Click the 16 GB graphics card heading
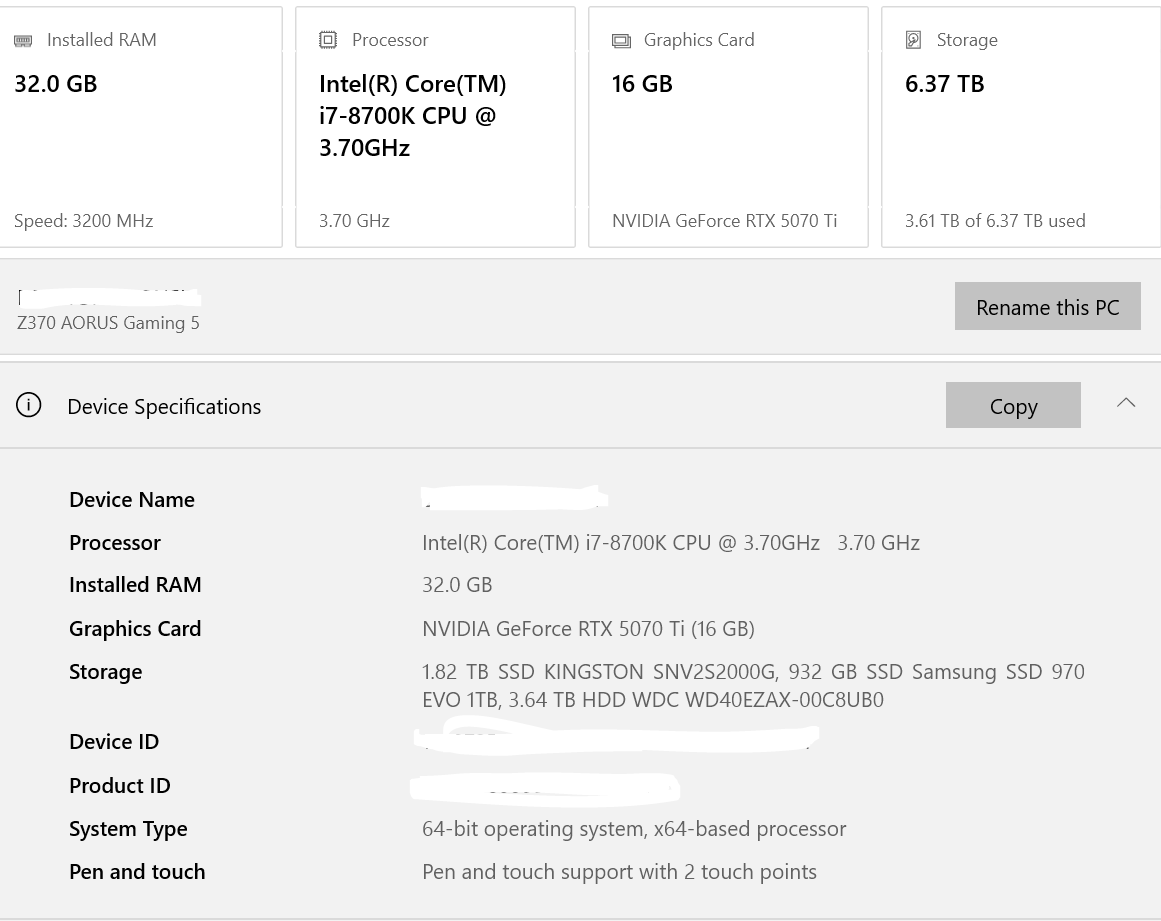Viewport: 1161px width, 921px height. pyautogui.click(x=642, y=84)
